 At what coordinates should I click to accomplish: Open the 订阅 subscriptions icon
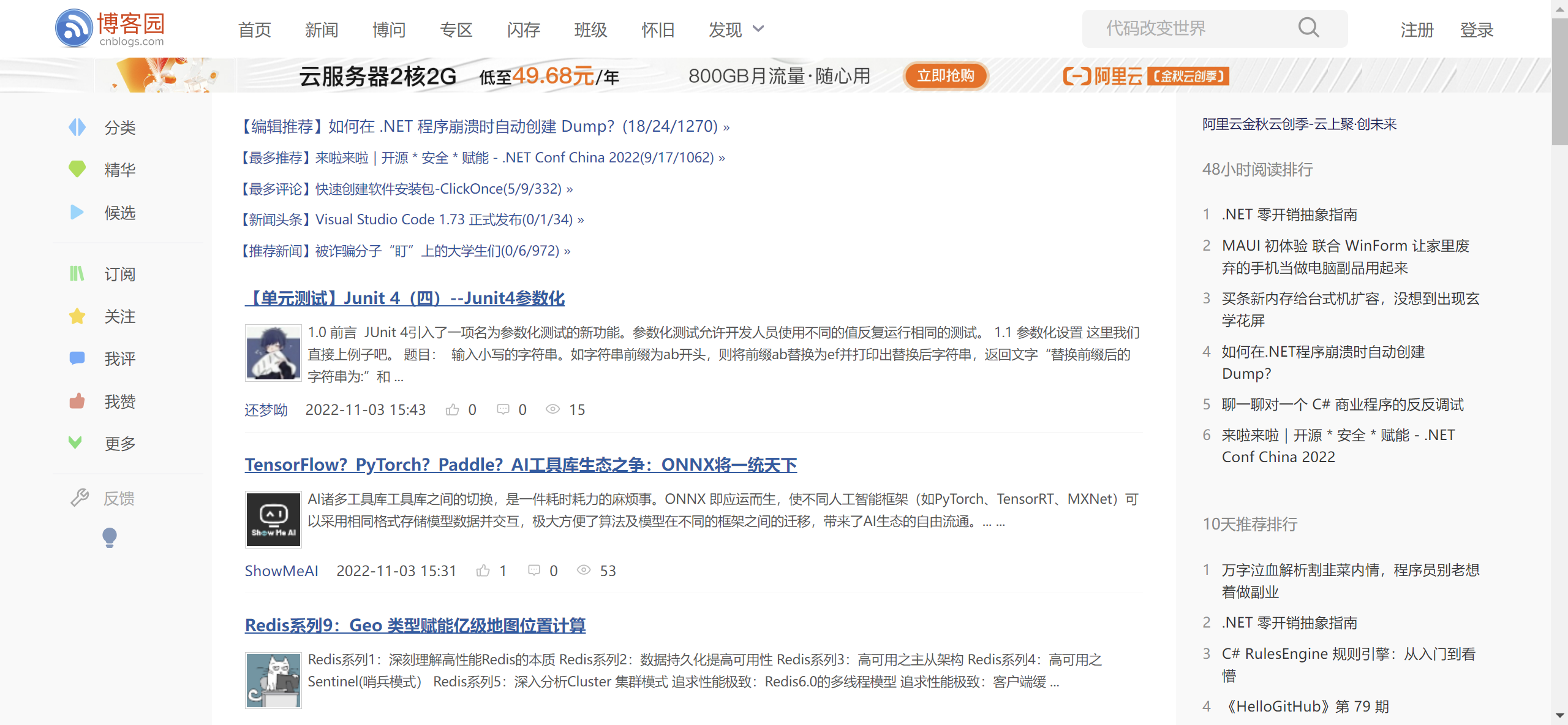click(x=77, y=273)
